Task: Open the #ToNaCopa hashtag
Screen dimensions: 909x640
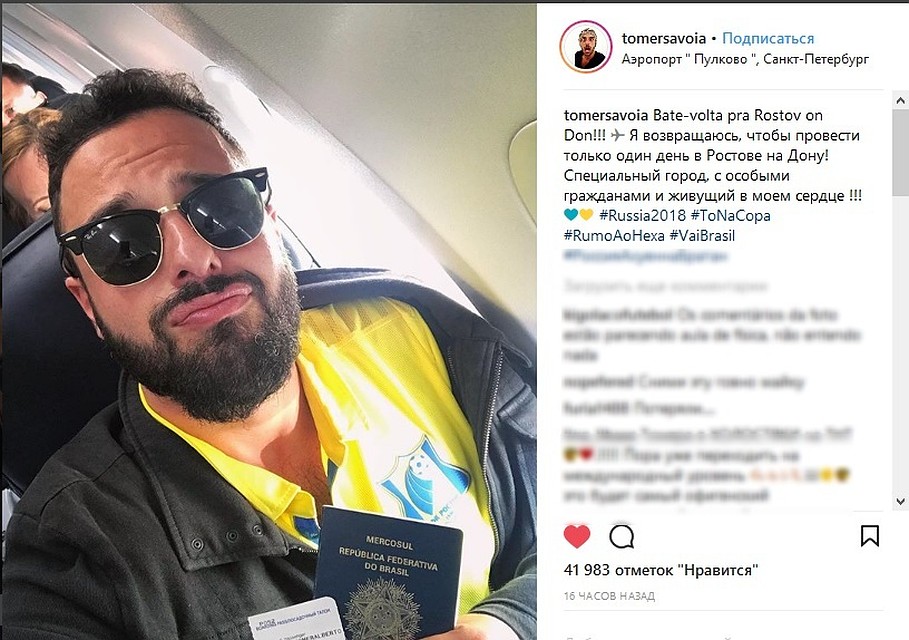Action: tap(730, 216)
